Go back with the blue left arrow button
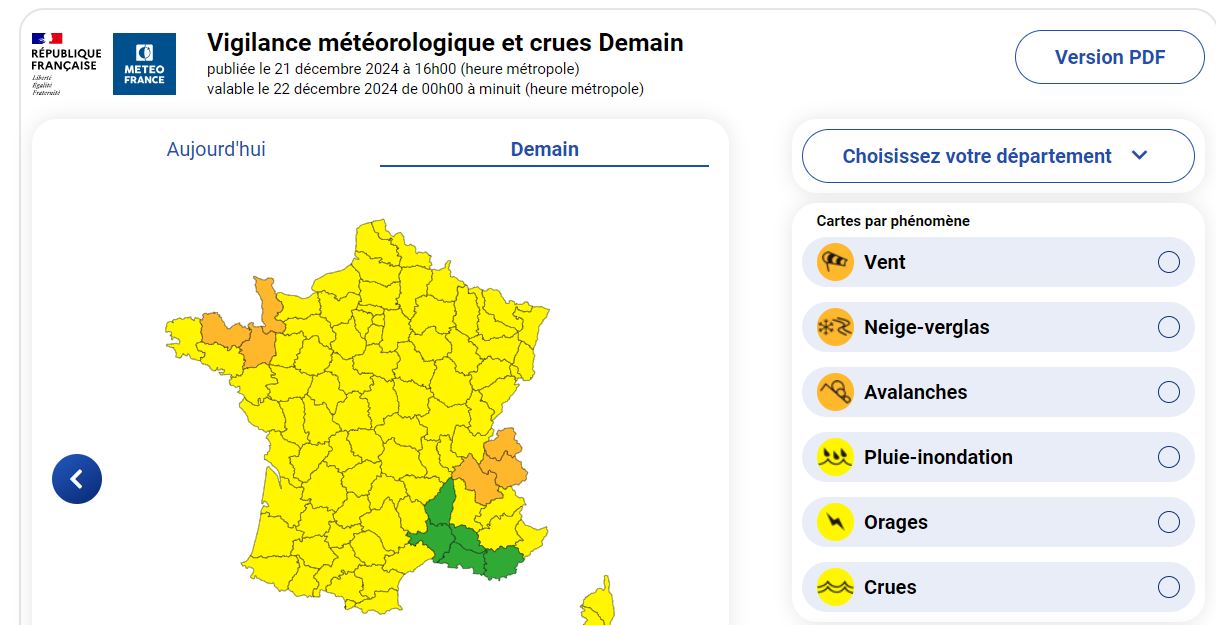1216x625 pixels. [77, 479]
